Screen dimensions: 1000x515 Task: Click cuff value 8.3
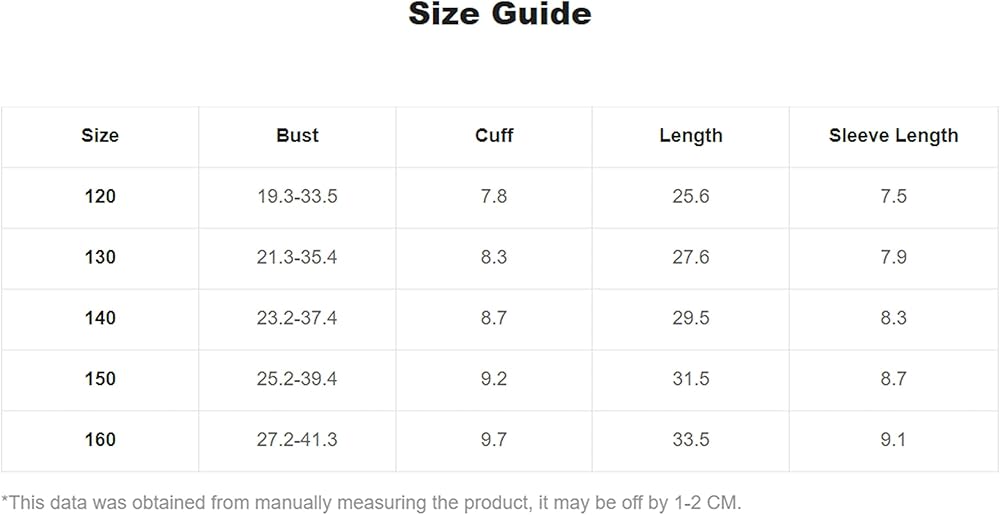(x=494, y=258)
